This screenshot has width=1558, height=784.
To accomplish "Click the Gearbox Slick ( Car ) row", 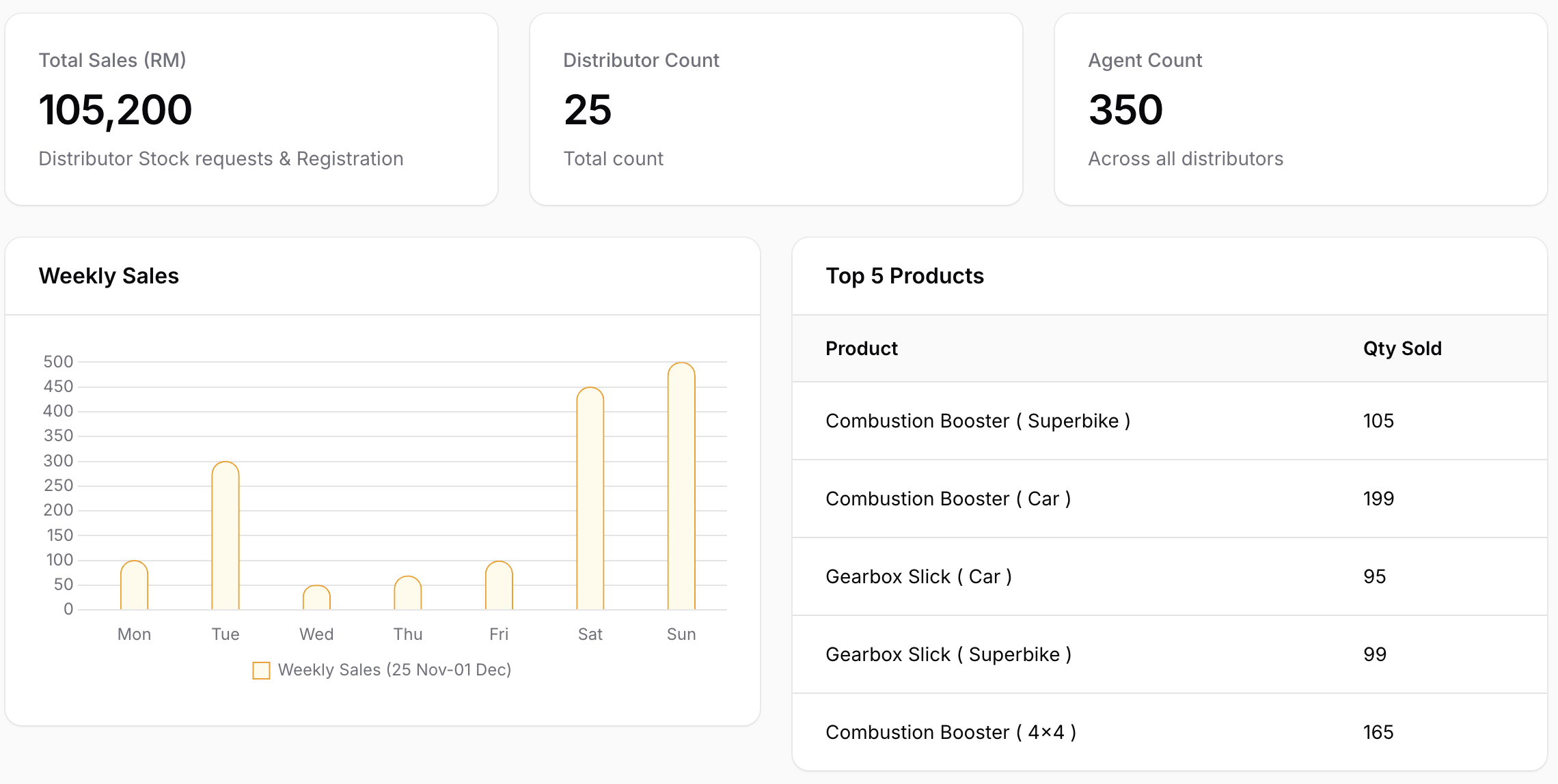I will (x=918, y=576).
